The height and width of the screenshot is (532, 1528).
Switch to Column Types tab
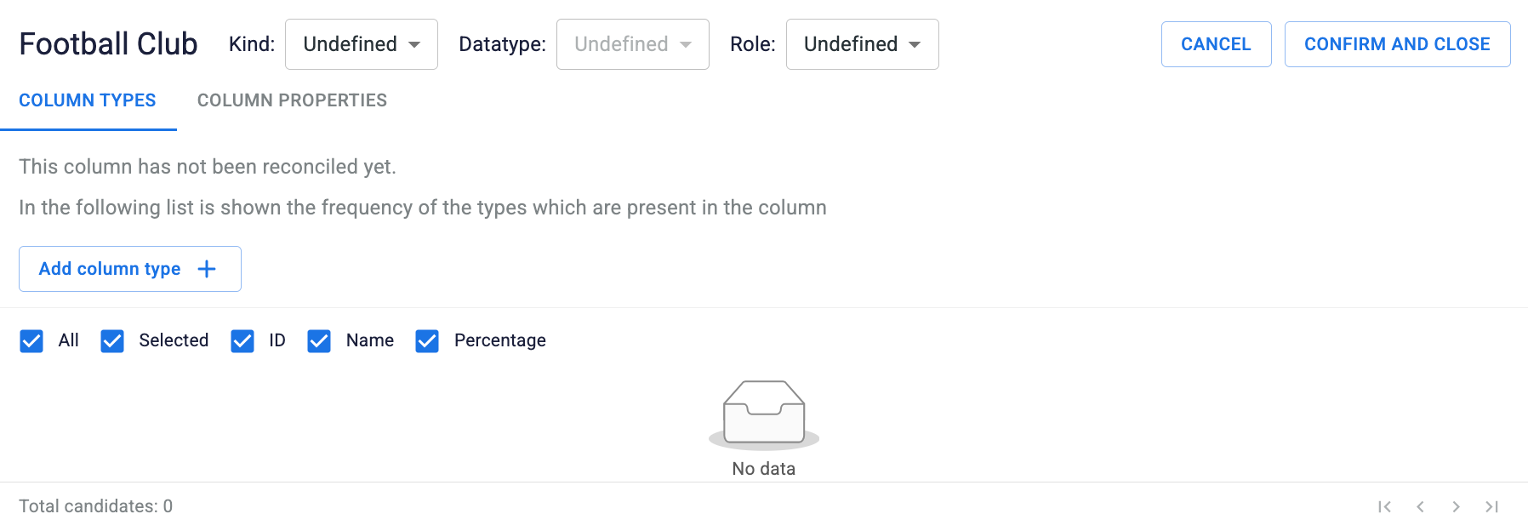88,100
